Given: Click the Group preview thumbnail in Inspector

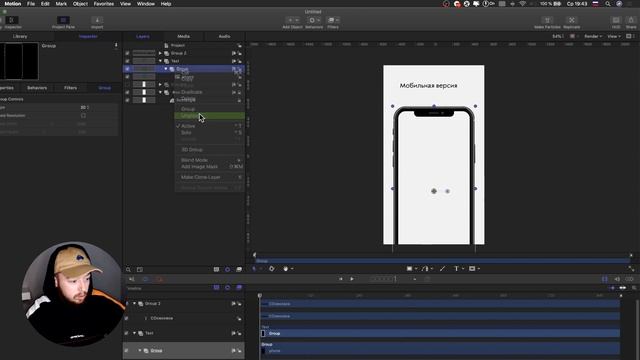Looking at the screenshot, I should [19, 61].
